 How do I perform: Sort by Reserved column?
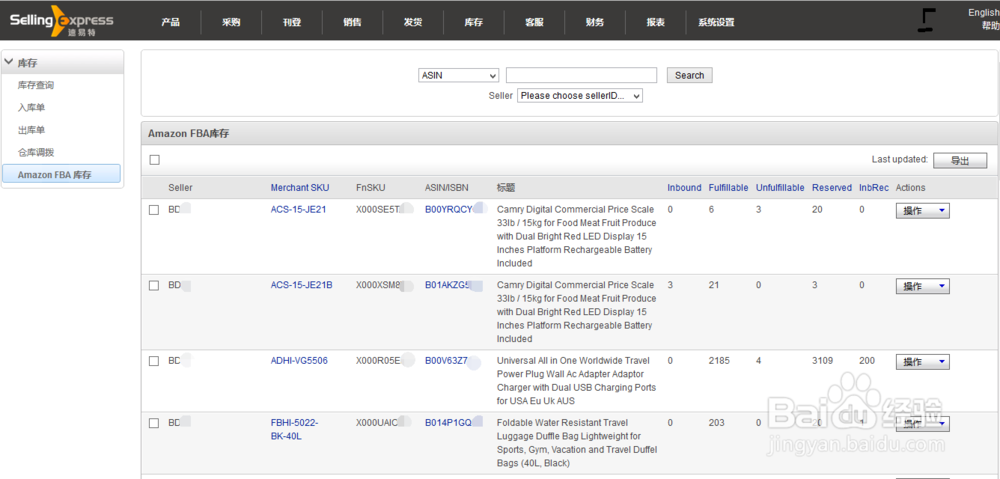tap(832, 188)
